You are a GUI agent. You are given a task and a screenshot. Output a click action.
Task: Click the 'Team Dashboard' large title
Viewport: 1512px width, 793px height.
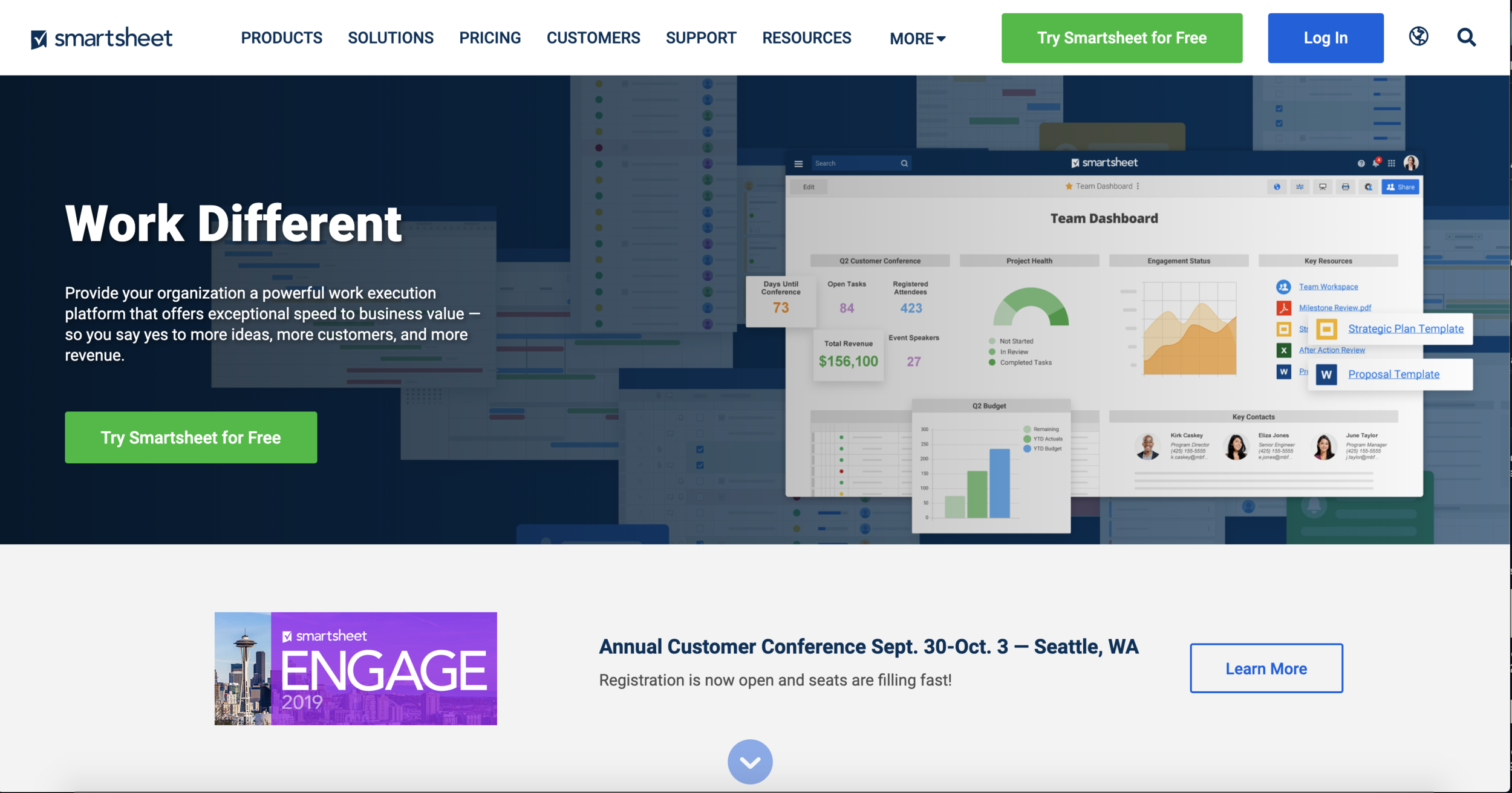pyautogui.click(x=1104, y=218)
